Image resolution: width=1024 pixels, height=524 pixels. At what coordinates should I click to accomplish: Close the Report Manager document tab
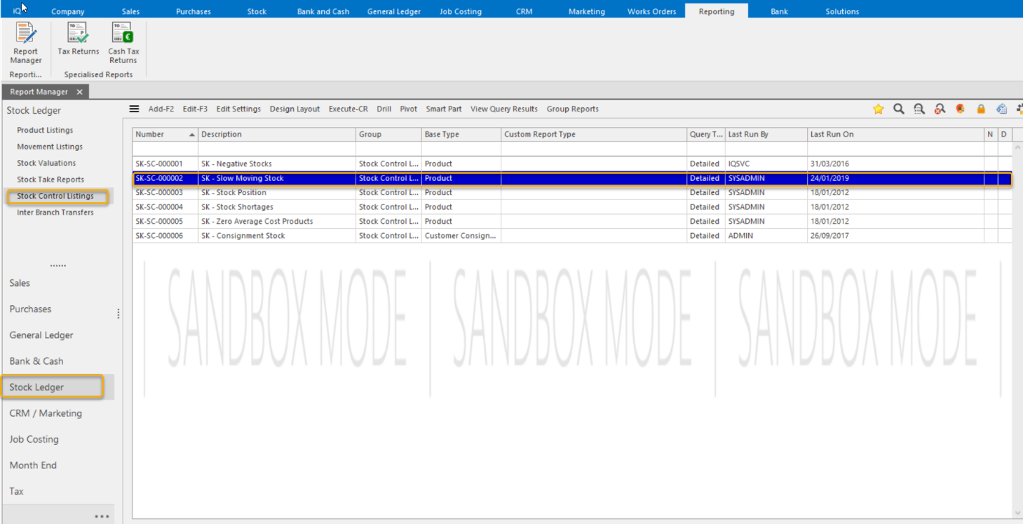[80, 92]
